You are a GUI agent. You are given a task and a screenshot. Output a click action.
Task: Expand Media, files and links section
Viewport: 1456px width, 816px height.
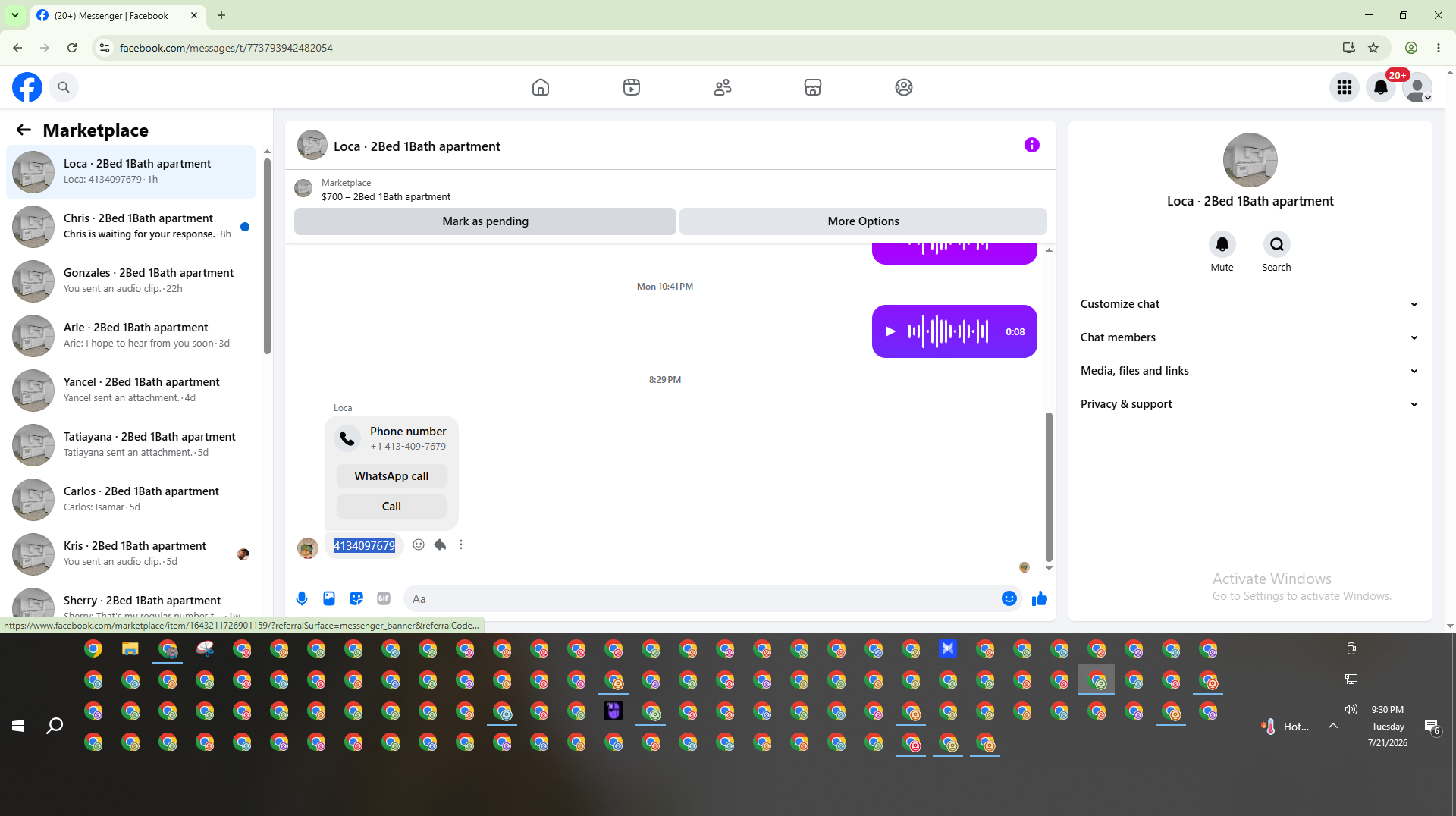[x=1250, y=371]
